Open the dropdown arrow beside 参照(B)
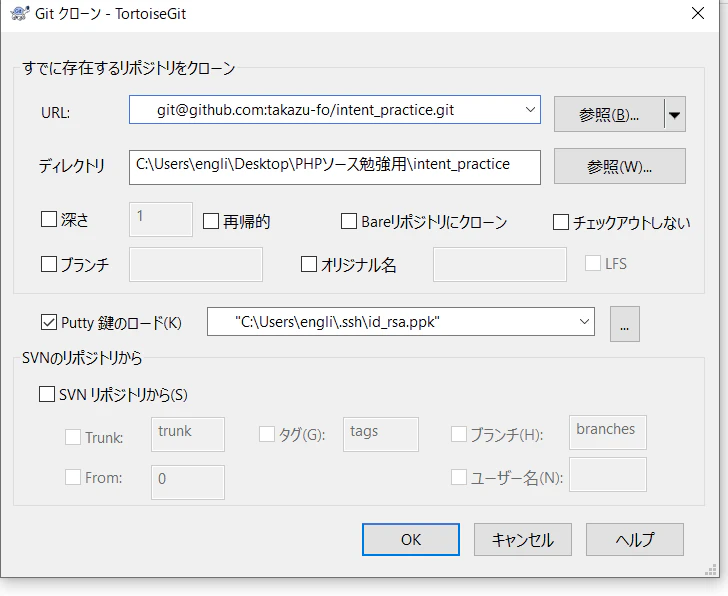Viewport: 728px width, 596px height. (x=675, y=114)
